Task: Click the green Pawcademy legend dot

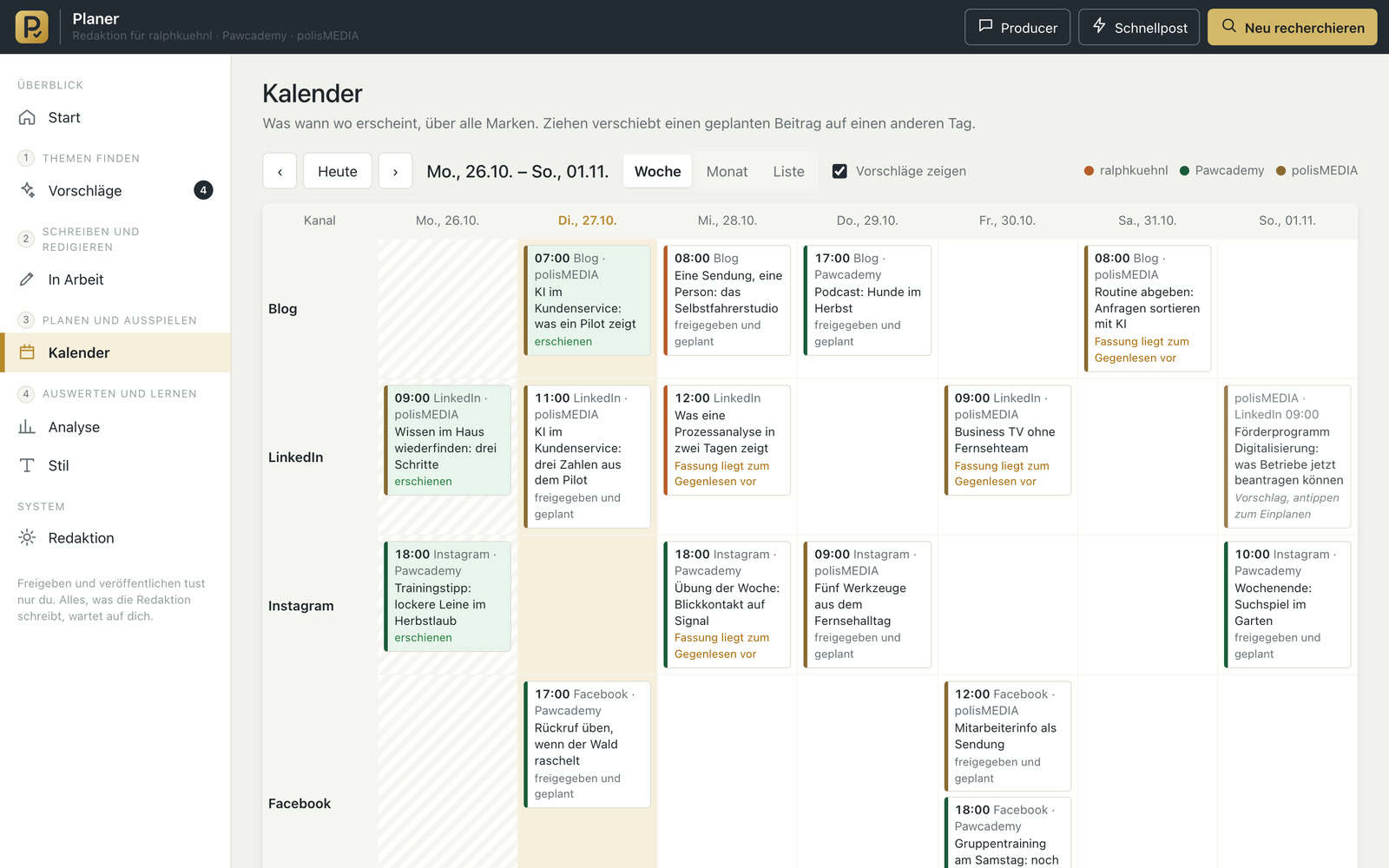Action: click(1184, 171)
